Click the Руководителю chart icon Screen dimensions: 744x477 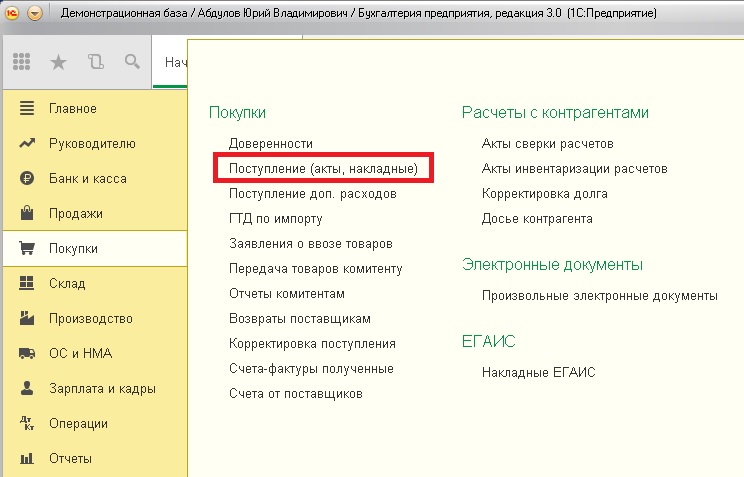point(27,143)
